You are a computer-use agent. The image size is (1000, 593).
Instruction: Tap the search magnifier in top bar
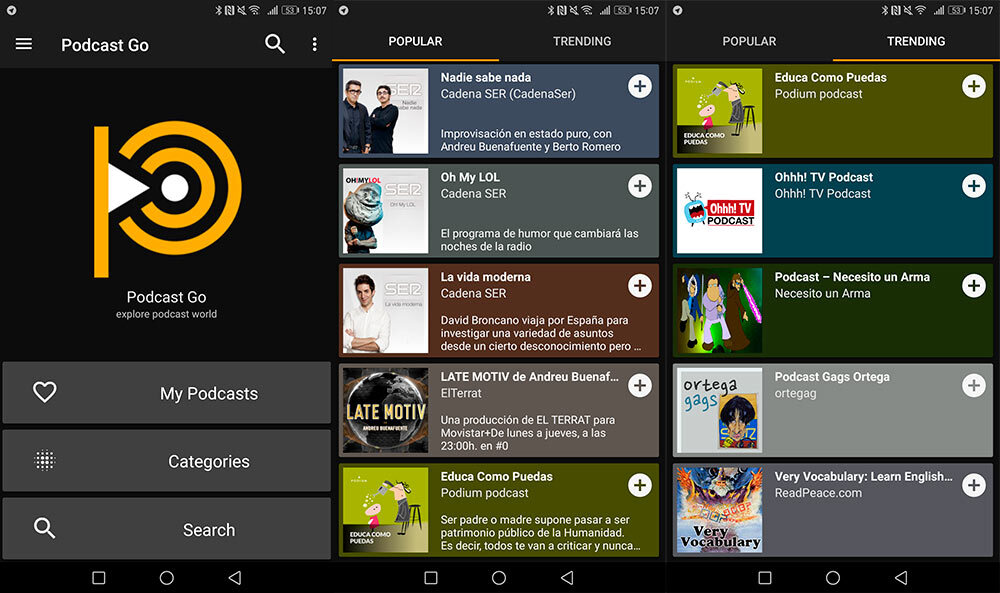pyautogui.click(x=275, y=44)
